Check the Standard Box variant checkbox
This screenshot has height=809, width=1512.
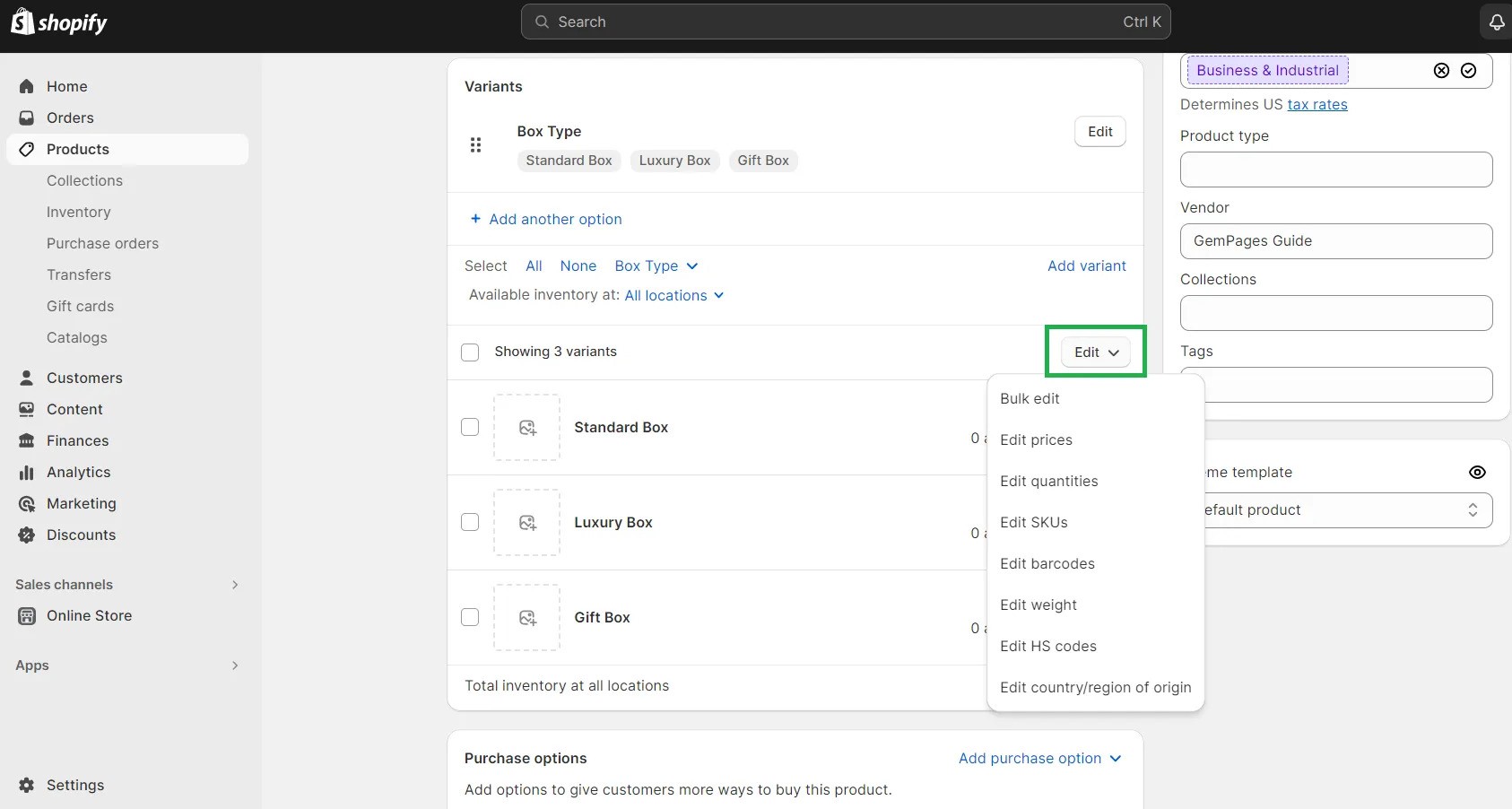point(470,428)
